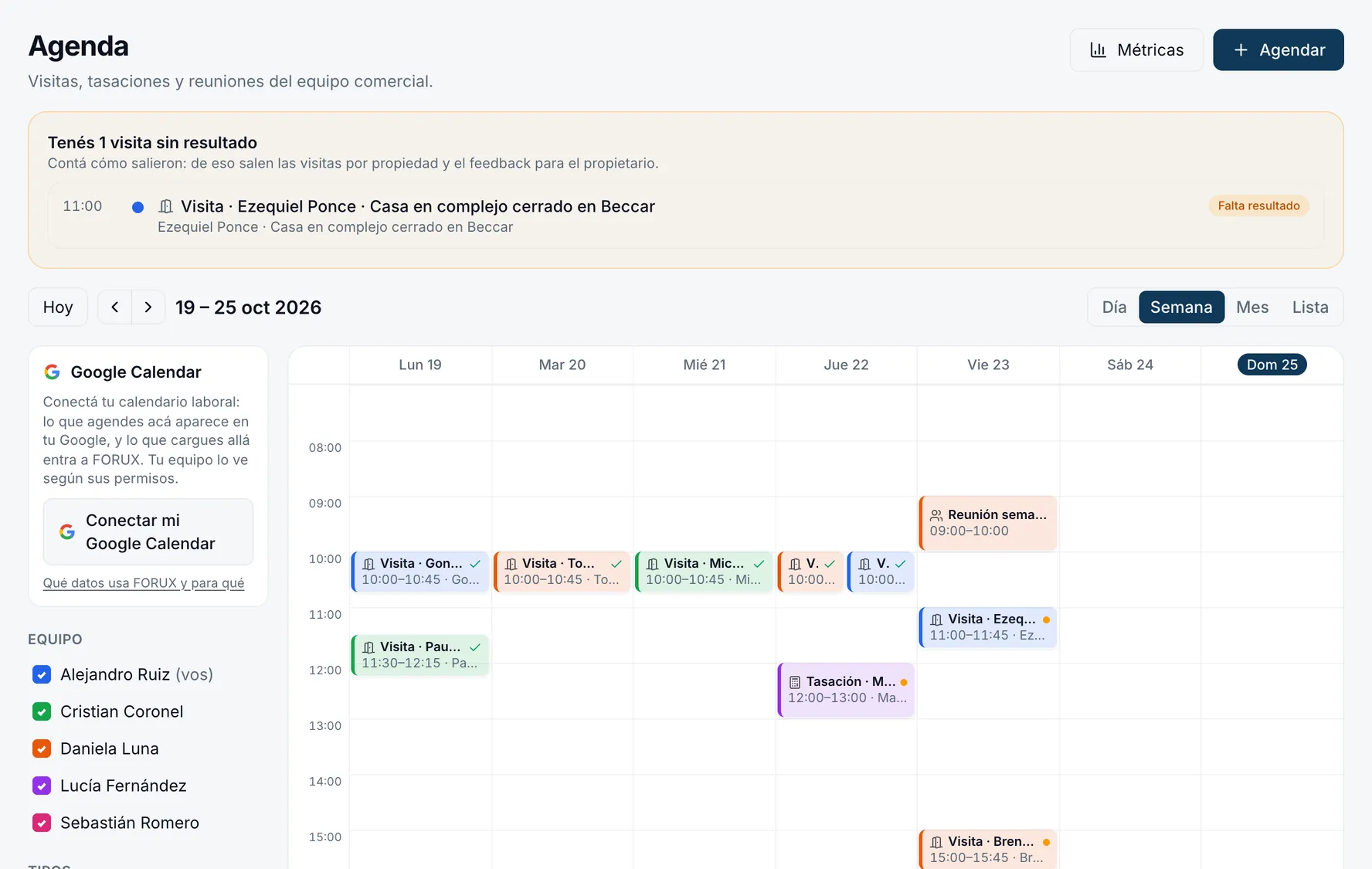The image size is (1372, 869).
Task: Click blue dot in pending visit row
Action: point(138,207)
